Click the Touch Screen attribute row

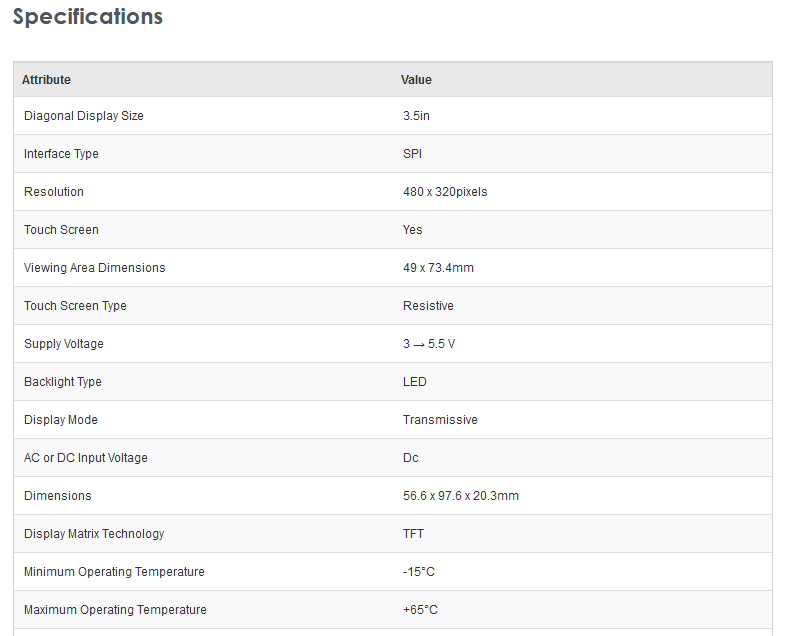(x=61, y=230)
